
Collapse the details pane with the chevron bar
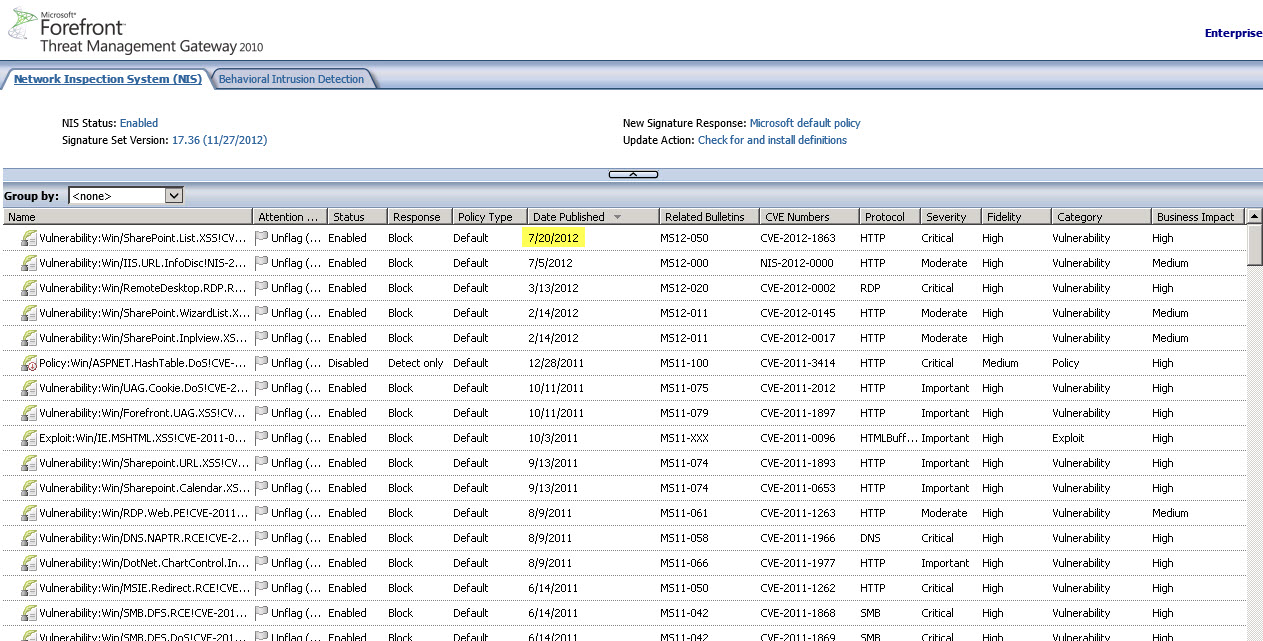coord(633,175)
